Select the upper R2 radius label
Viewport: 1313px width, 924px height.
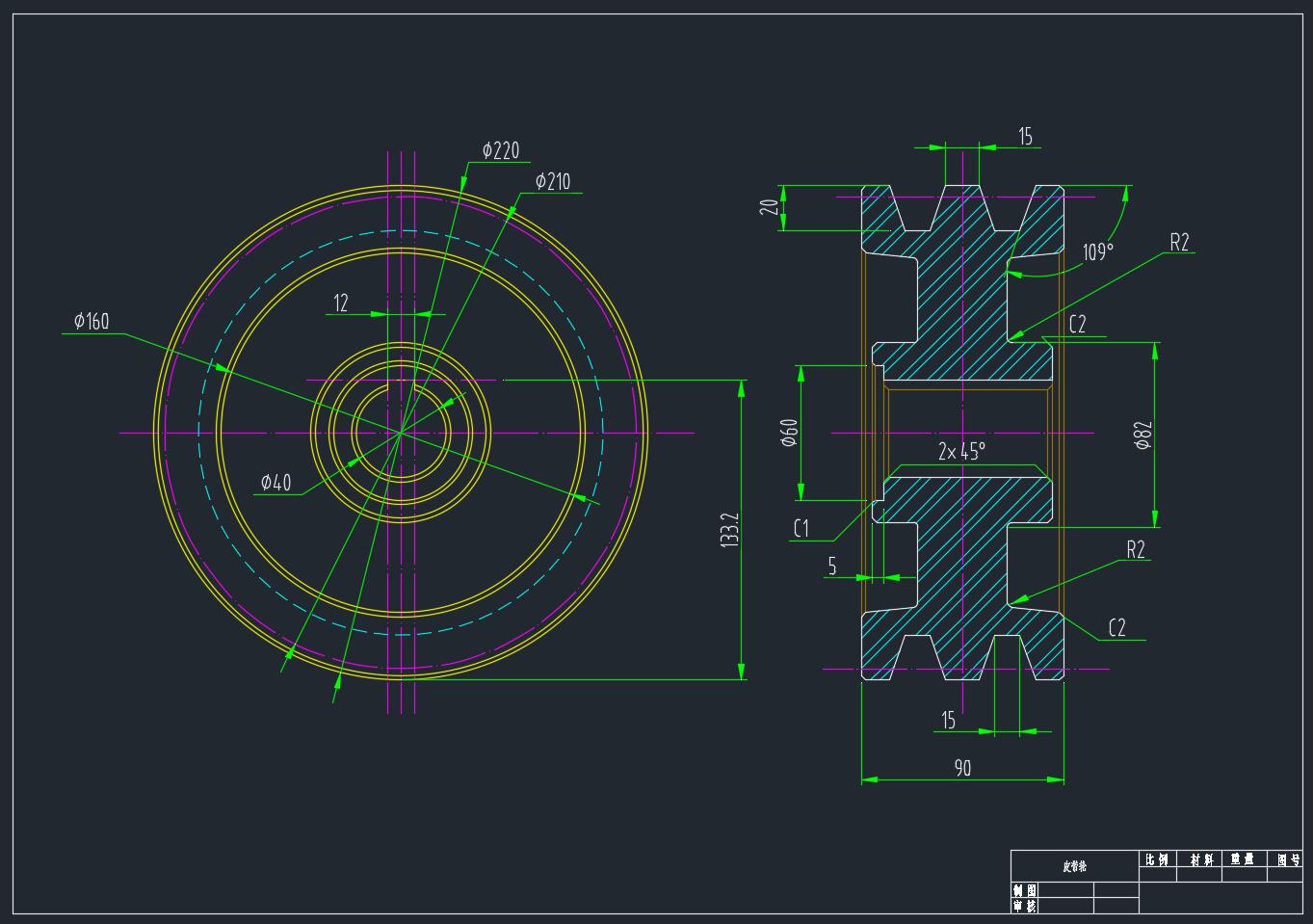pyautogui.click(x=1179, y=243)
